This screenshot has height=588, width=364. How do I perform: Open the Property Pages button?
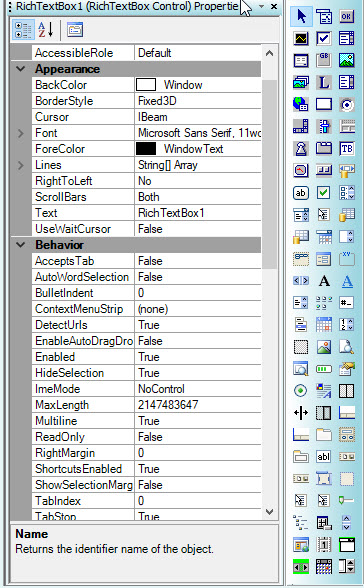tap(75, 30)
